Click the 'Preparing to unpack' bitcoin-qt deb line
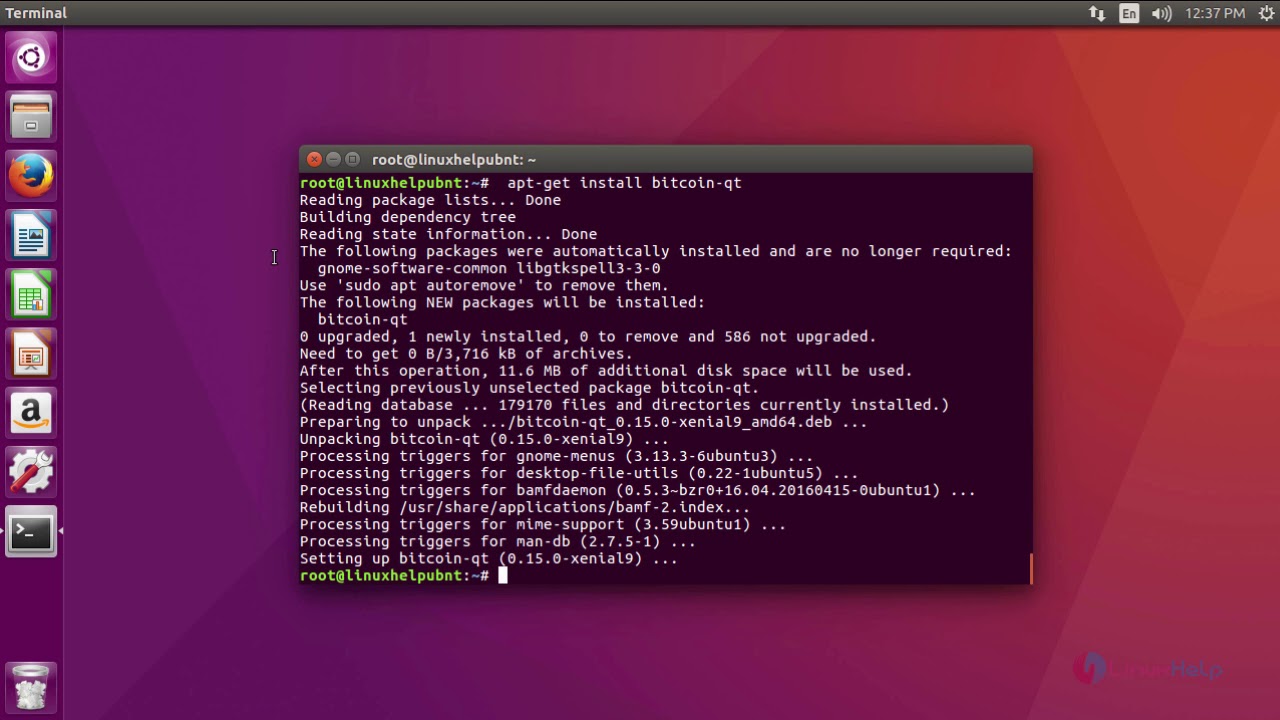This screenshot has width=1280, height=720. [x=583, y=421]
